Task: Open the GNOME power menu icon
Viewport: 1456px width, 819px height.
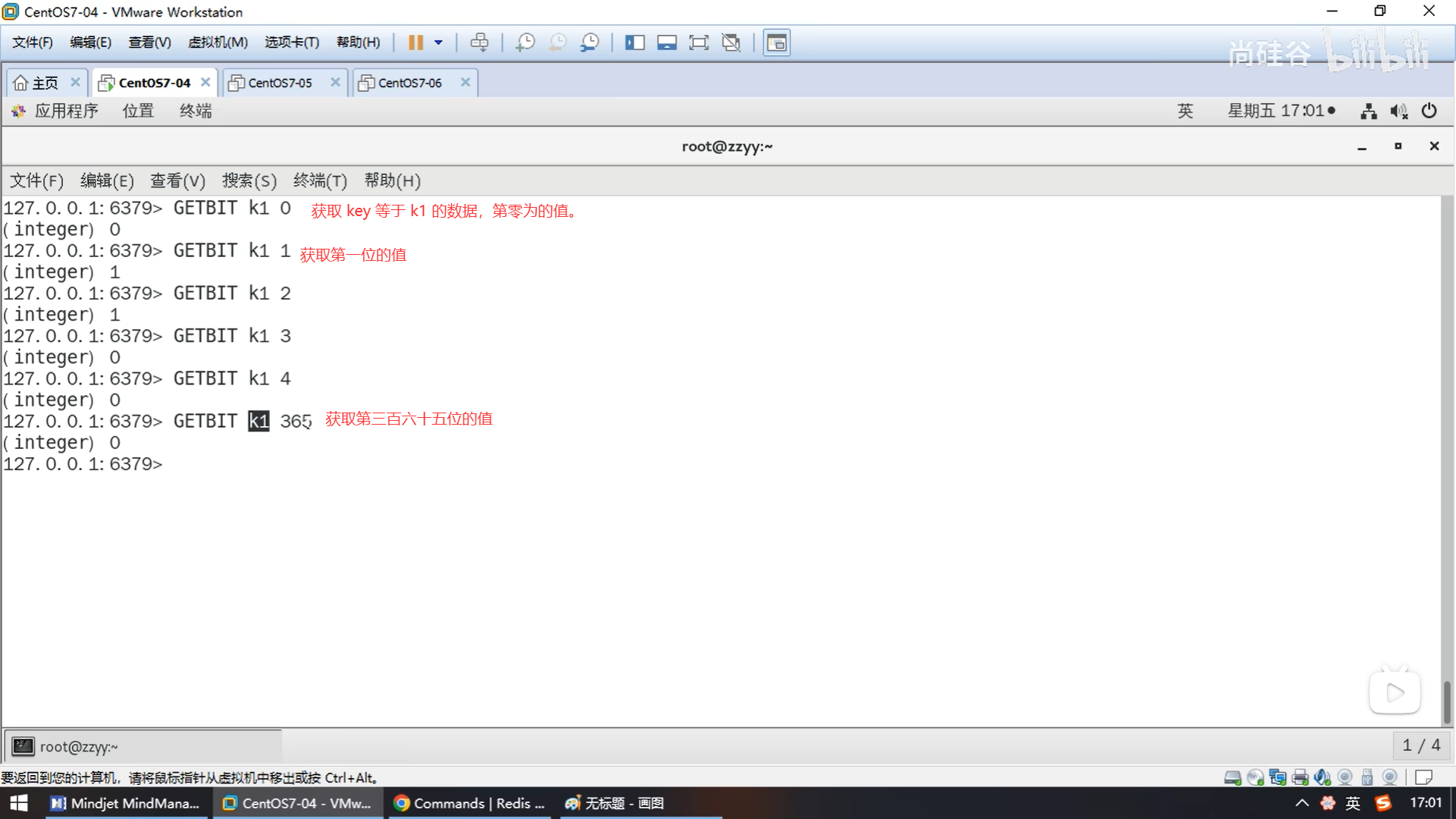Action: (x=1429, y=111)
